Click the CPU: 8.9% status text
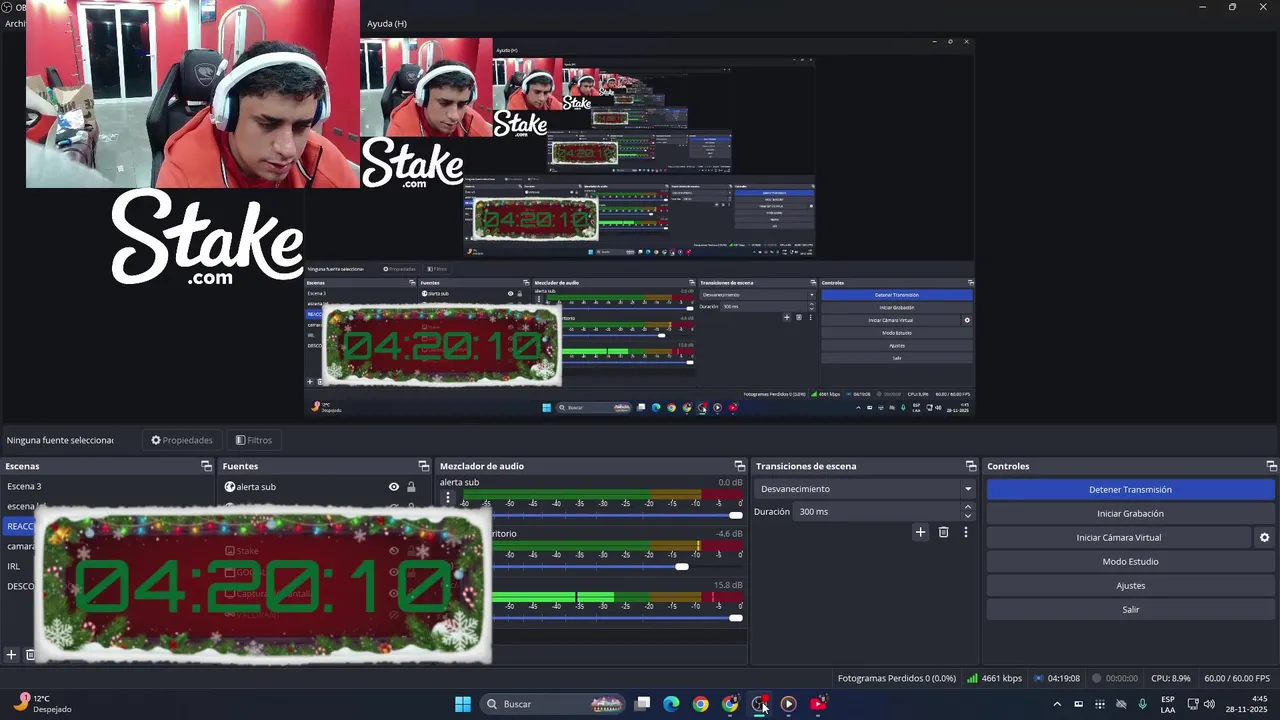Image resolution: width=1280 pixels, height=720 pixels. pyautogui.click(x=1171, y=678)
